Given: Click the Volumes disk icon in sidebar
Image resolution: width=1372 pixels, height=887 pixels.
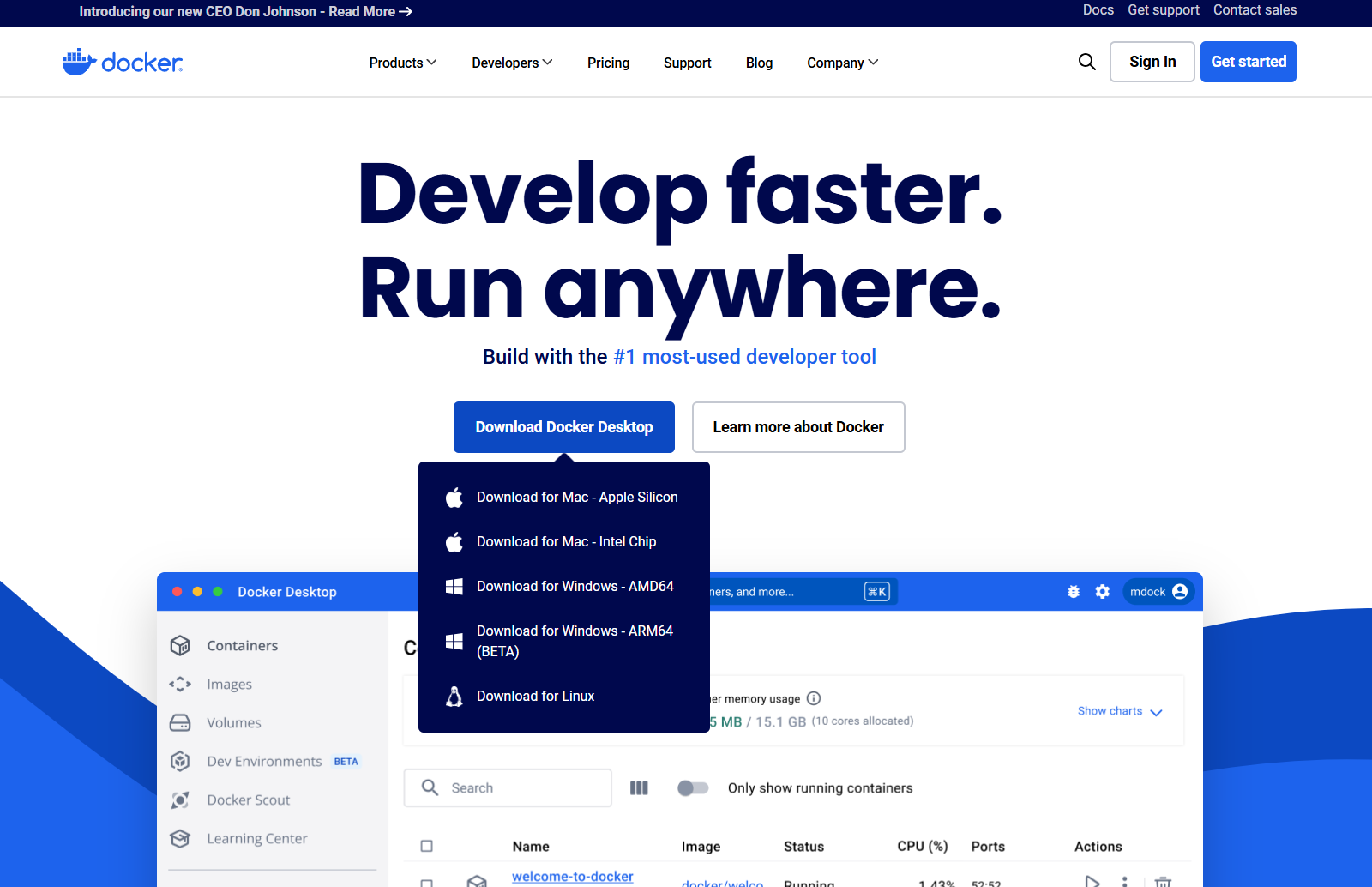Looking at the screenshot, I should point(180,722).
